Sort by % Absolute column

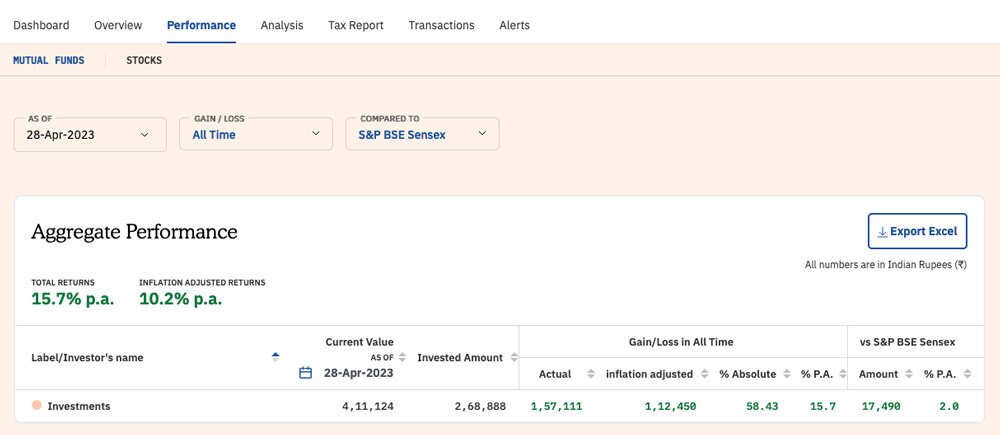click(x=787, y=374)
